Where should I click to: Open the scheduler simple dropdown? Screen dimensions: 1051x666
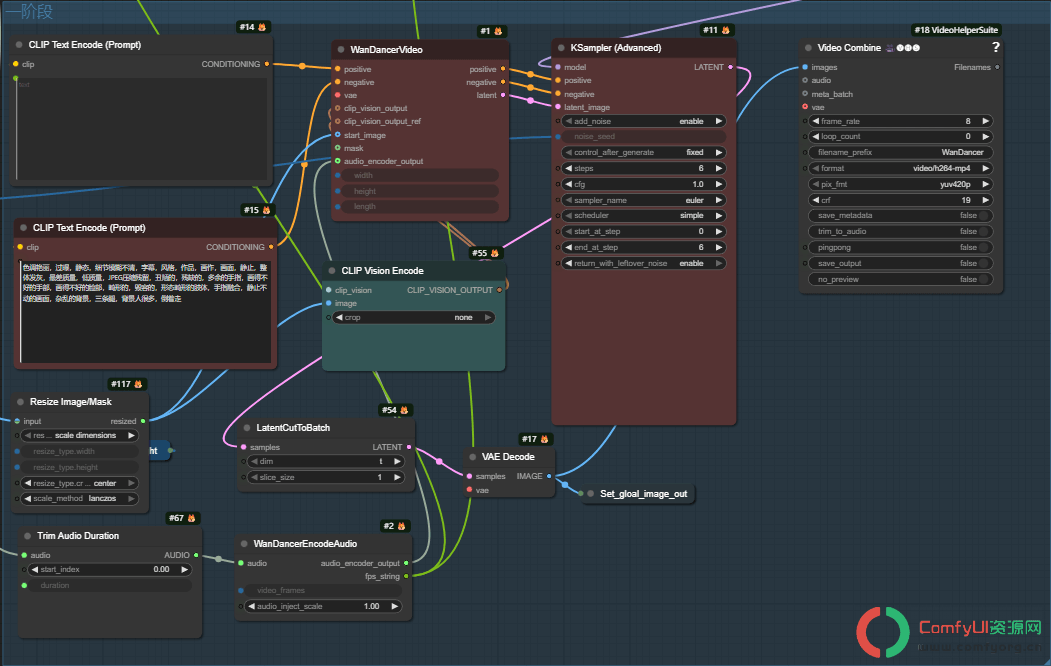pos(643,216)
